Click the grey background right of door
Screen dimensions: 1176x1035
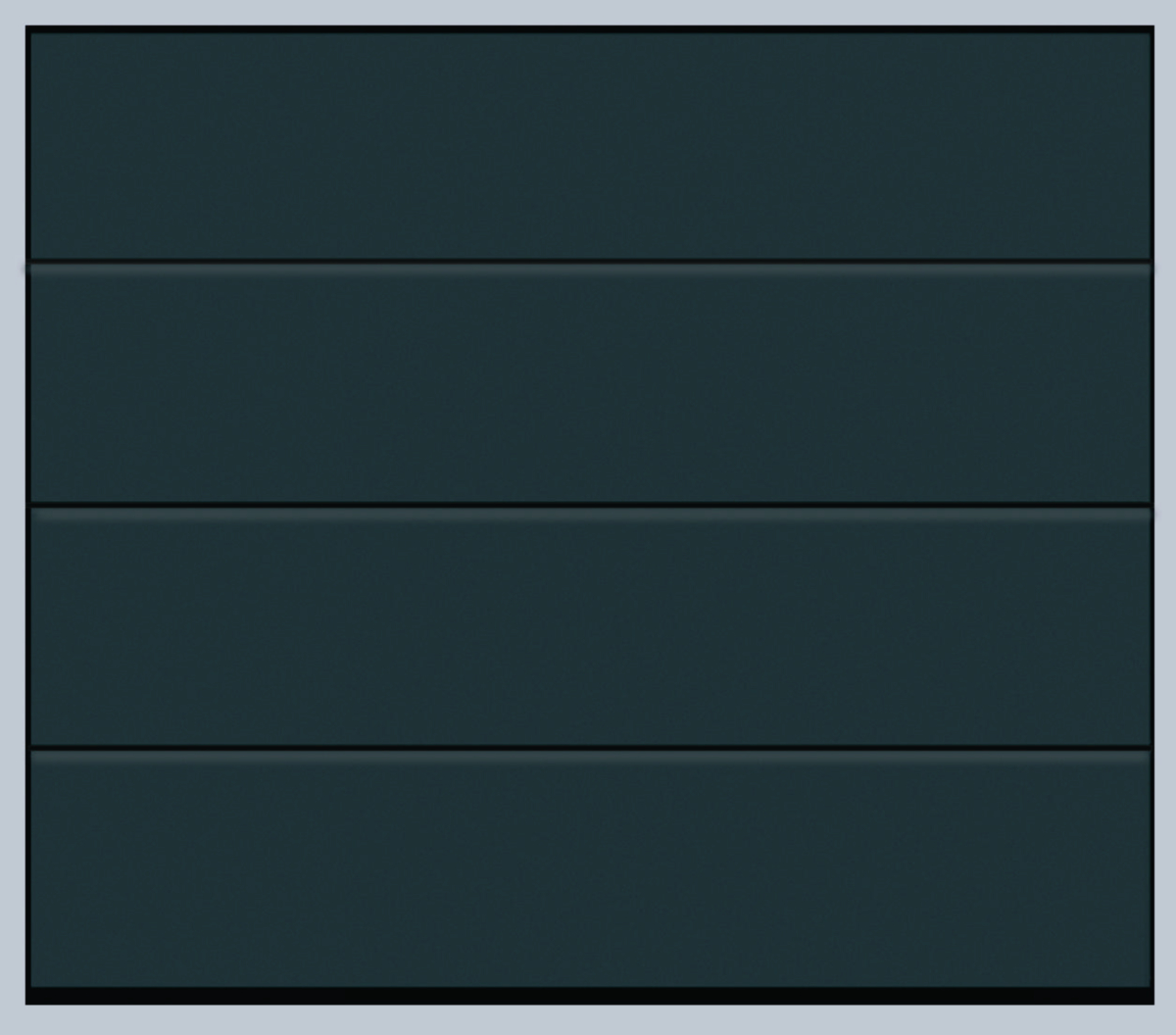(x=1165, y=517)
